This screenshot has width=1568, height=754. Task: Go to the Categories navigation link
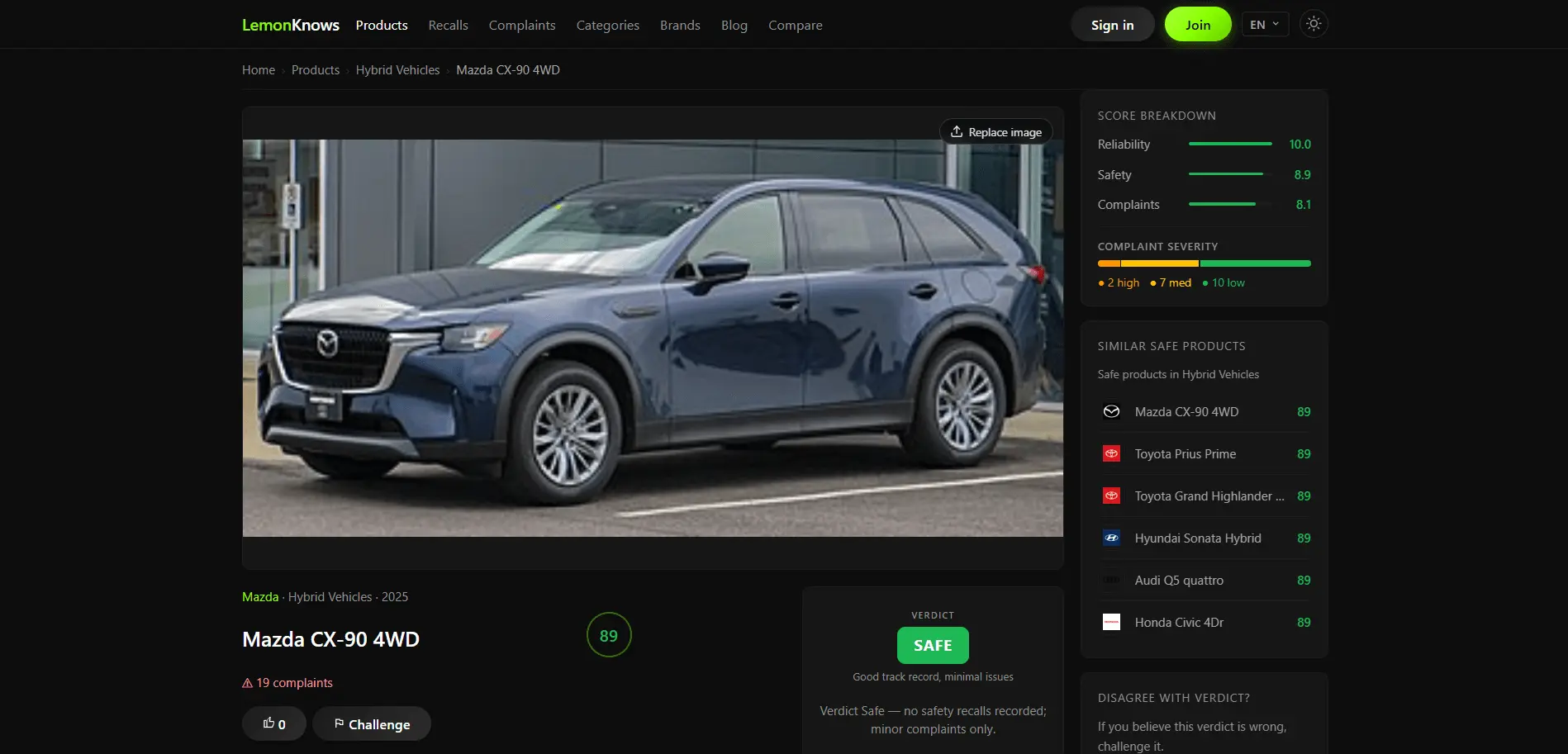[607, 25]
